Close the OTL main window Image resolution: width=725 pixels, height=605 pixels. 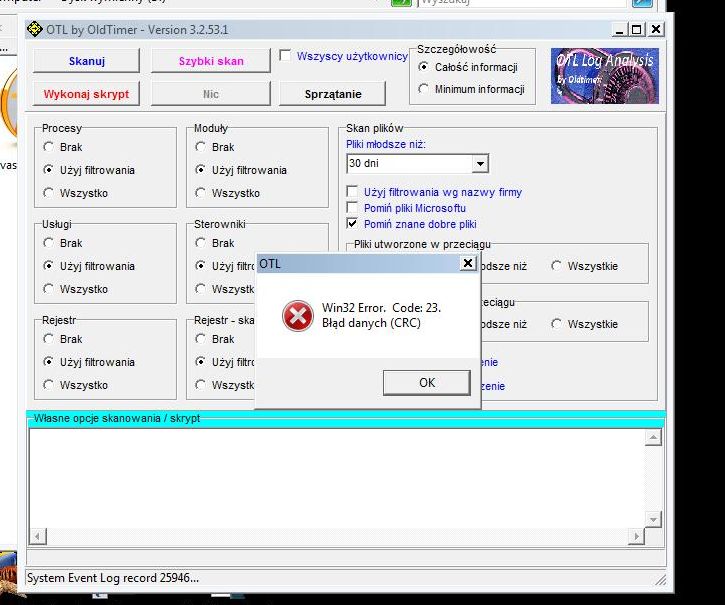pos(656,30)
